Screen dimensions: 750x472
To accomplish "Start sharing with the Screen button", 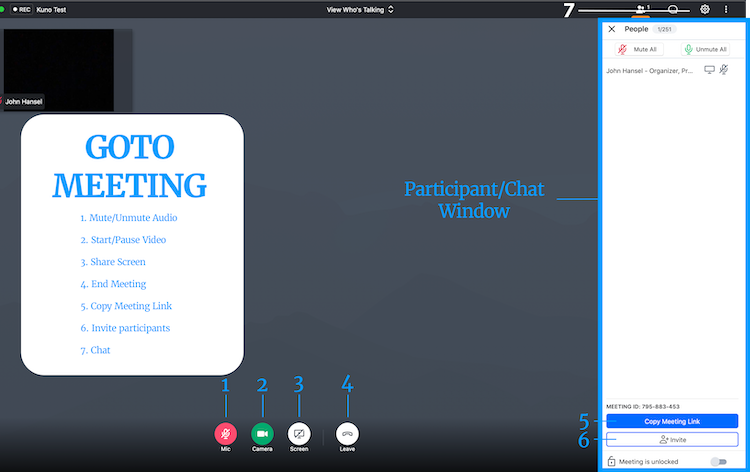I will pyautogui.click(x=299, y=434).
